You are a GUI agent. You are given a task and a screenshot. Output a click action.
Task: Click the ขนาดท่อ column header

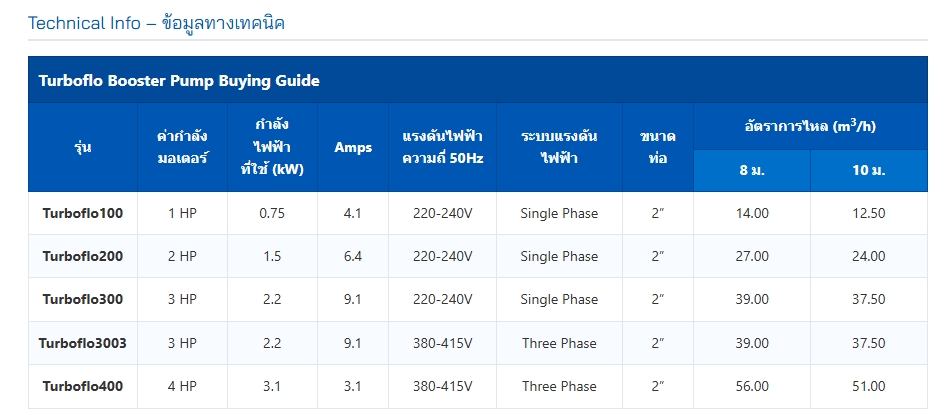click(658, 147)
